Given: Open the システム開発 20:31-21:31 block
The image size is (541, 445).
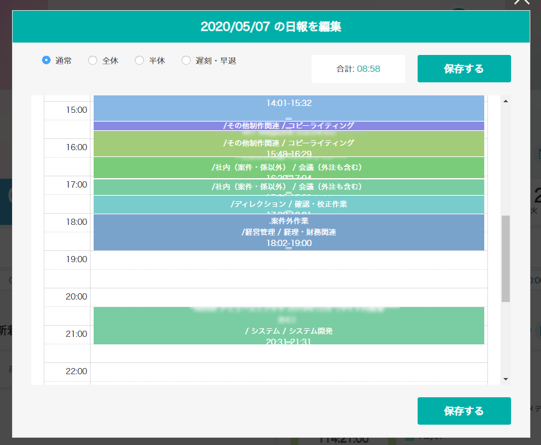Looking at the screenshot, I should [289, 325].
